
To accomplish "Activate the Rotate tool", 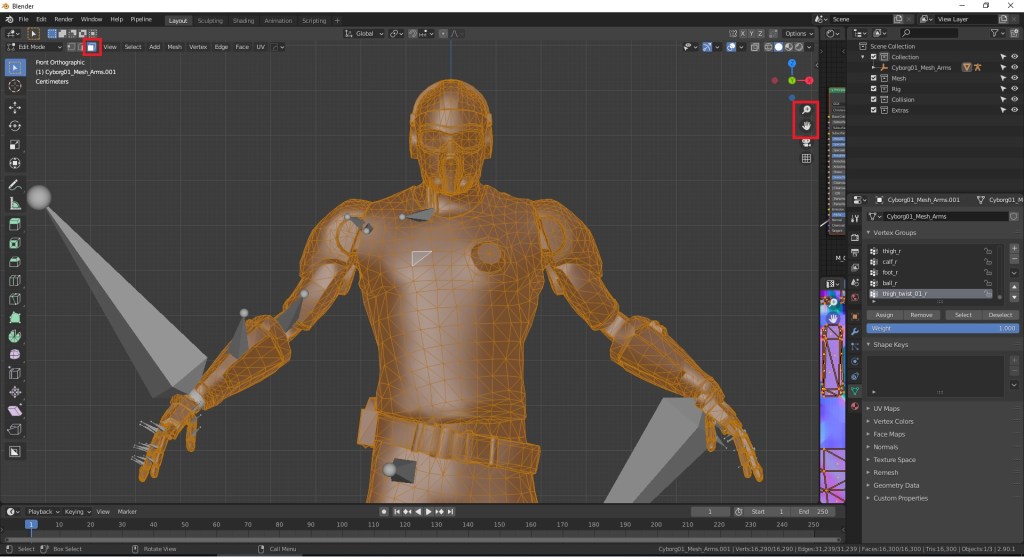I will point(15,126).
